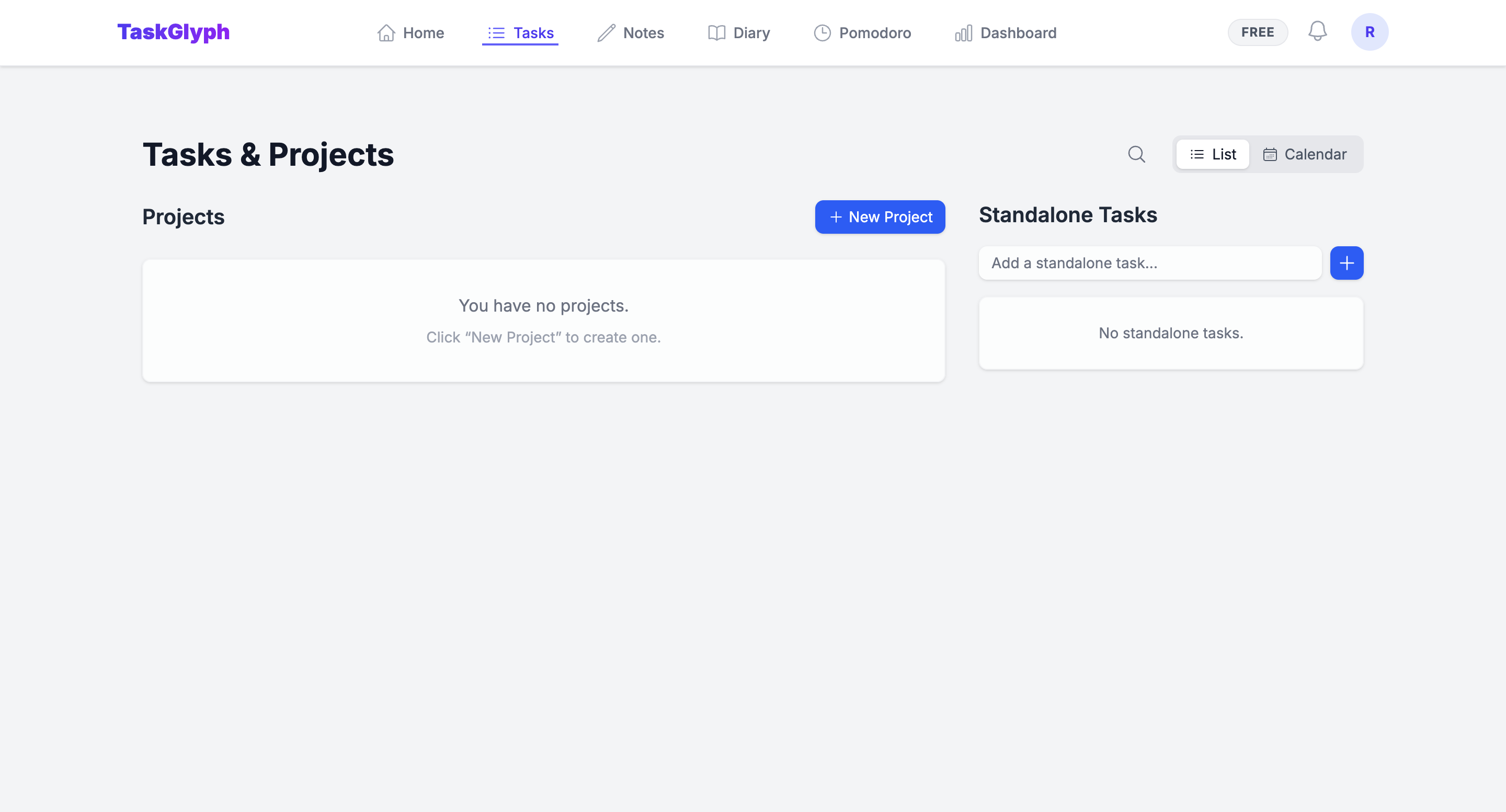The height and width of the screenshot is (812, 1506).
Task: Open the Pomodoro nav label
Action: (875, 33)
